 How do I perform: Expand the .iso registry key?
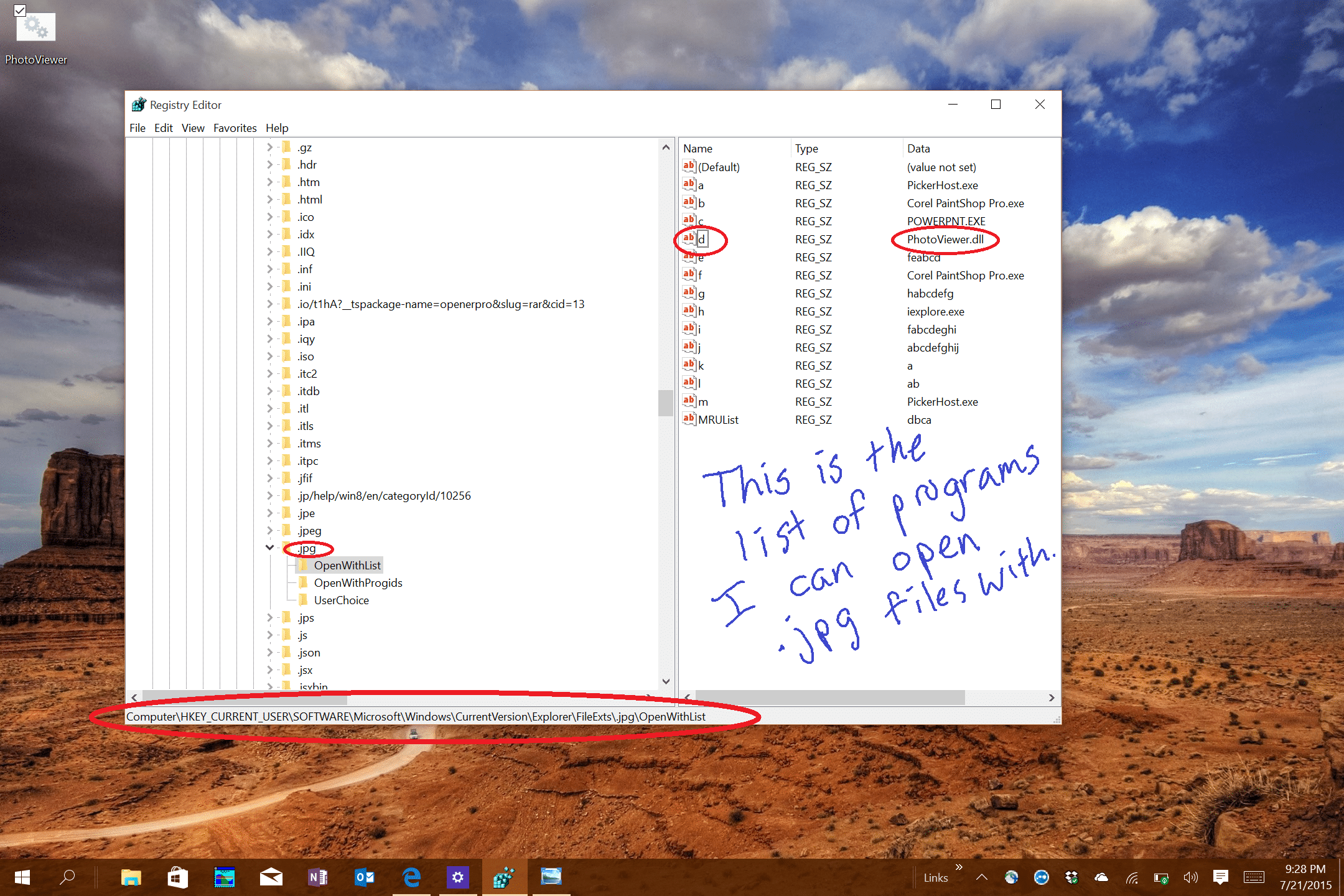point(269,356)
